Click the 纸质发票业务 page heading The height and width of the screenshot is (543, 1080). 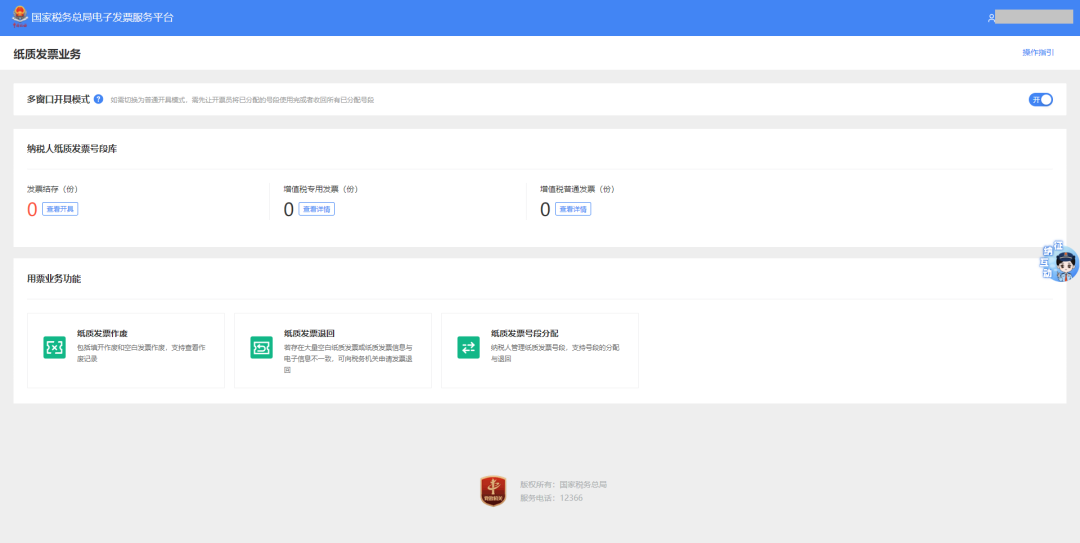(47, 53)
